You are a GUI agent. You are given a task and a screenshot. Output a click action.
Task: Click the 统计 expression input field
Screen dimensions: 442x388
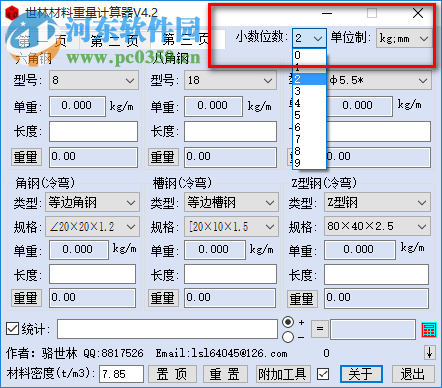click(x=167, y=329)
